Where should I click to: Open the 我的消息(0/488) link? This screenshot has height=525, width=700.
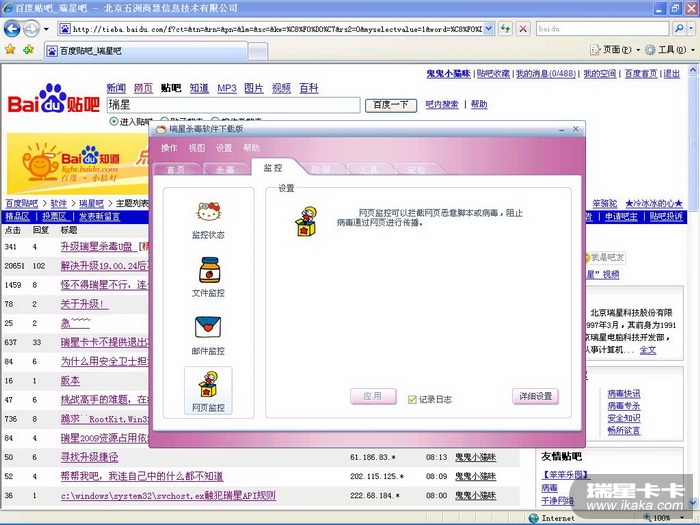point(546,74)
